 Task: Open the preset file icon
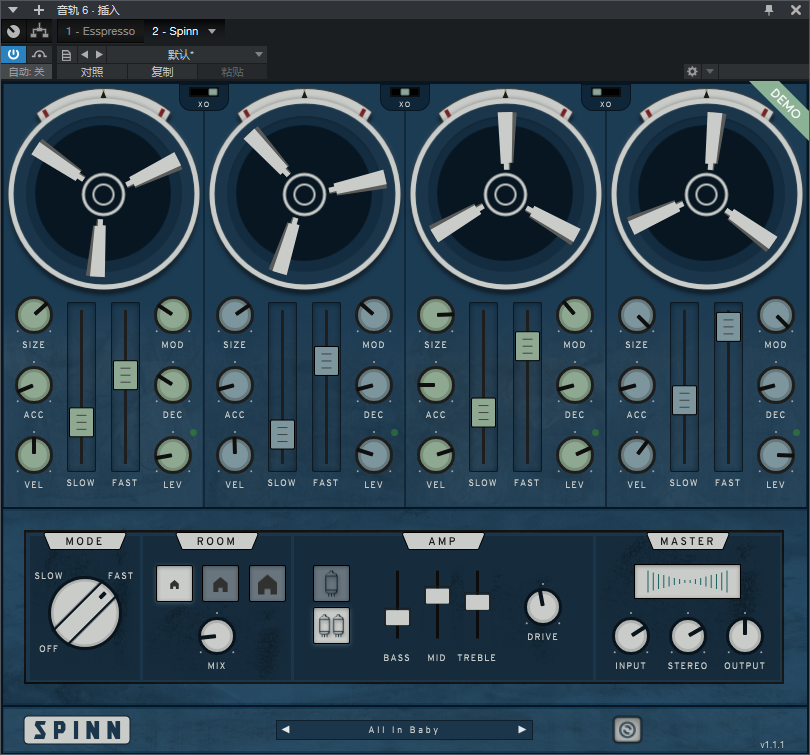click(66, 55)
